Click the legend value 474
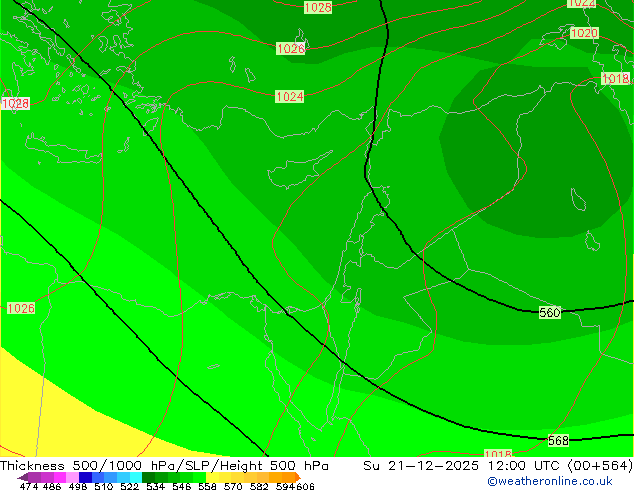The height and width of the screenshot is (490, 634). click(29, 486)
